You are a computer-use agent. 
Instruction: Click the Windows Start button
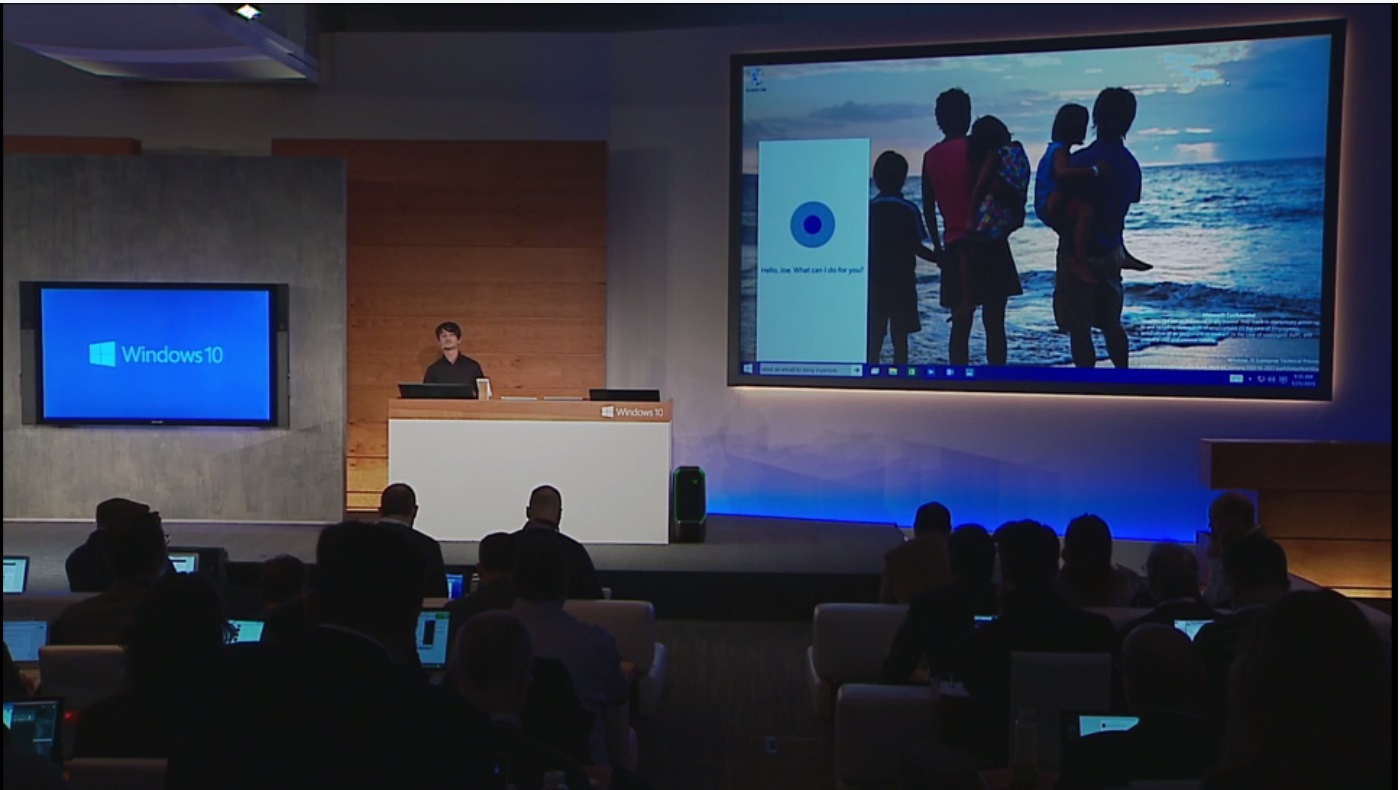748,369
